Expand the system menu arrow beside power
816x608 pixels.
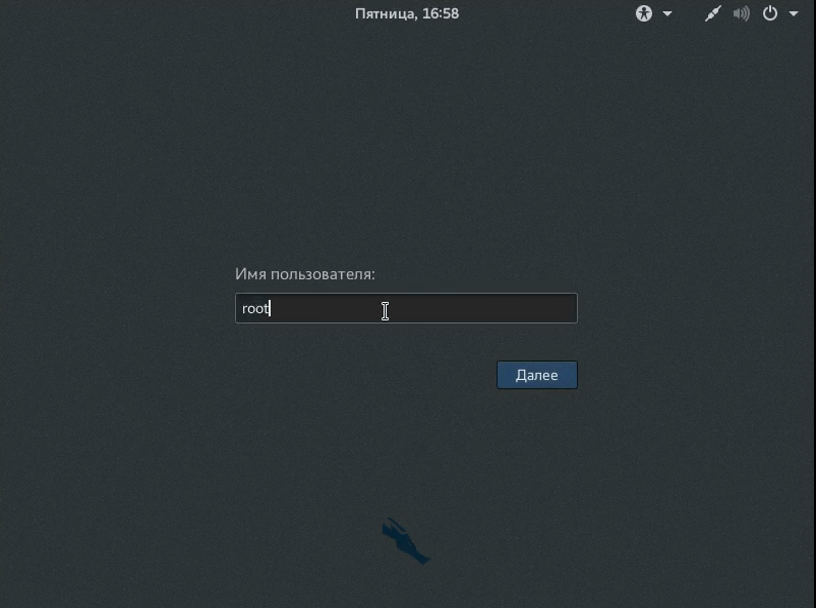point(794,14)
